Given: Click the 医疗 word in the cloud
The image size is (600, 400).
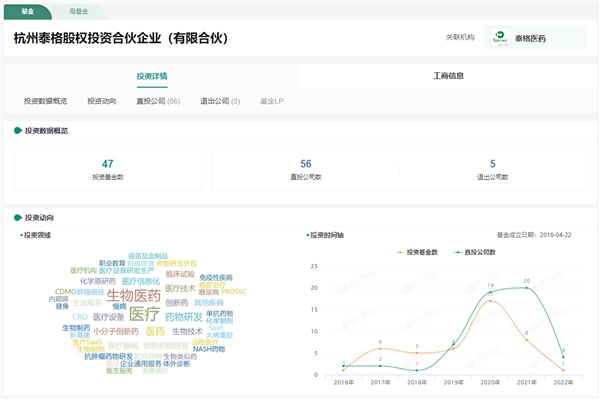Looking at the screenshot, I should 144,314.
